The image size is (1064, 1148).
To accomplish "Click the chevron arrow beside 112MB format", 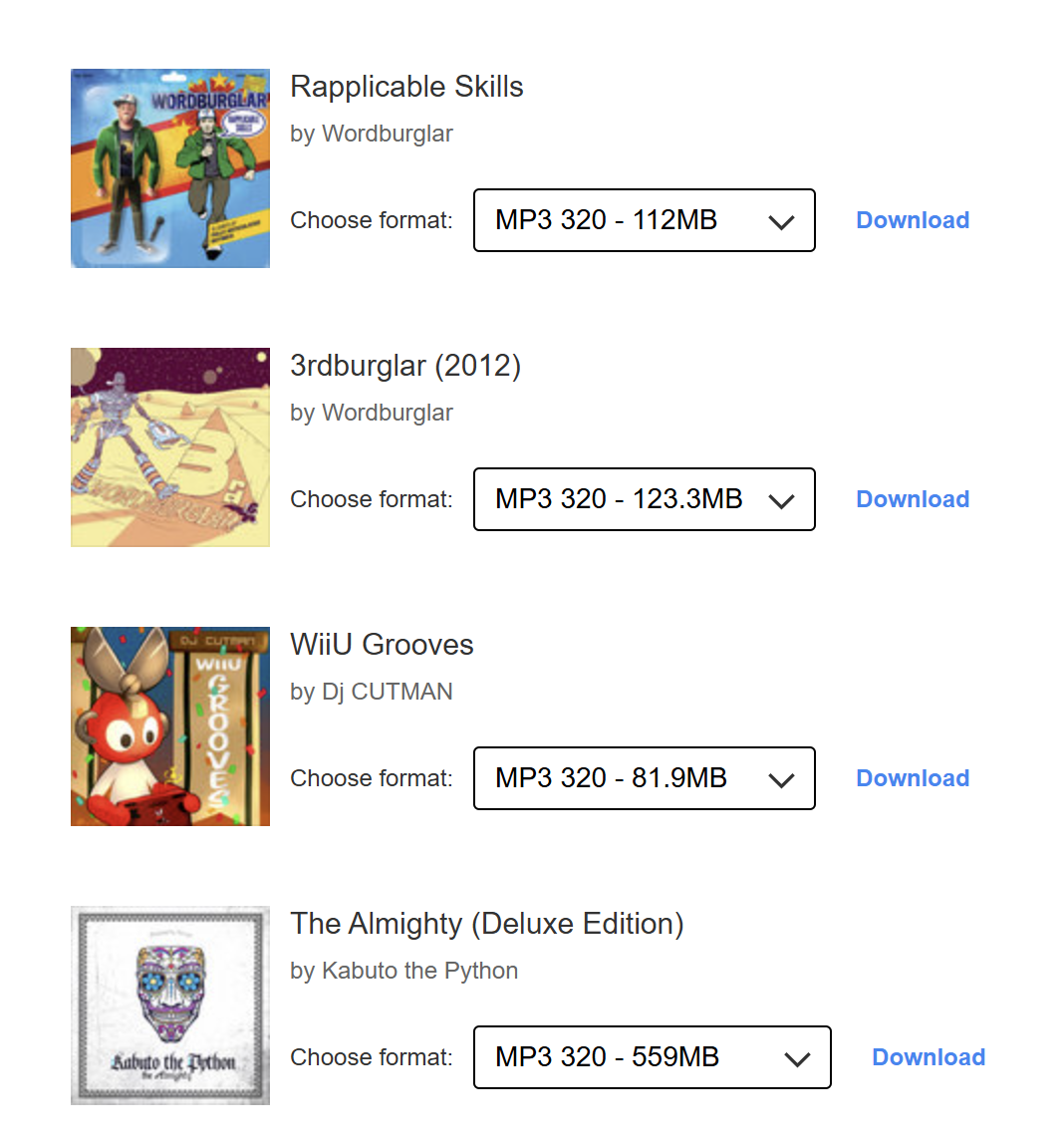I will pyautogui.click(x=781, y=222).
